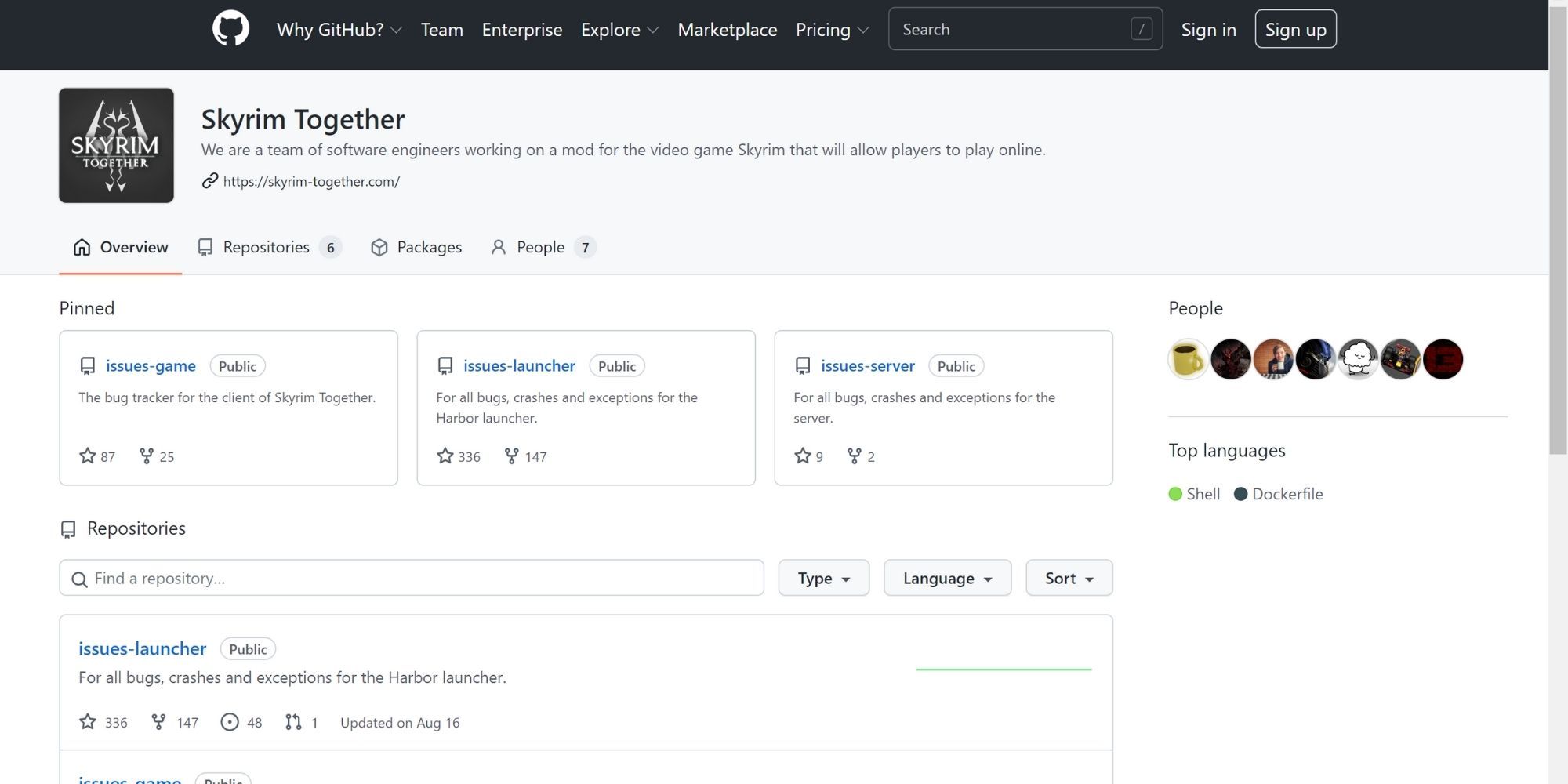Screen dimensions: 1568x784
Task: Click the link icon beside skyrim-together.com
Action: [209, 181]
